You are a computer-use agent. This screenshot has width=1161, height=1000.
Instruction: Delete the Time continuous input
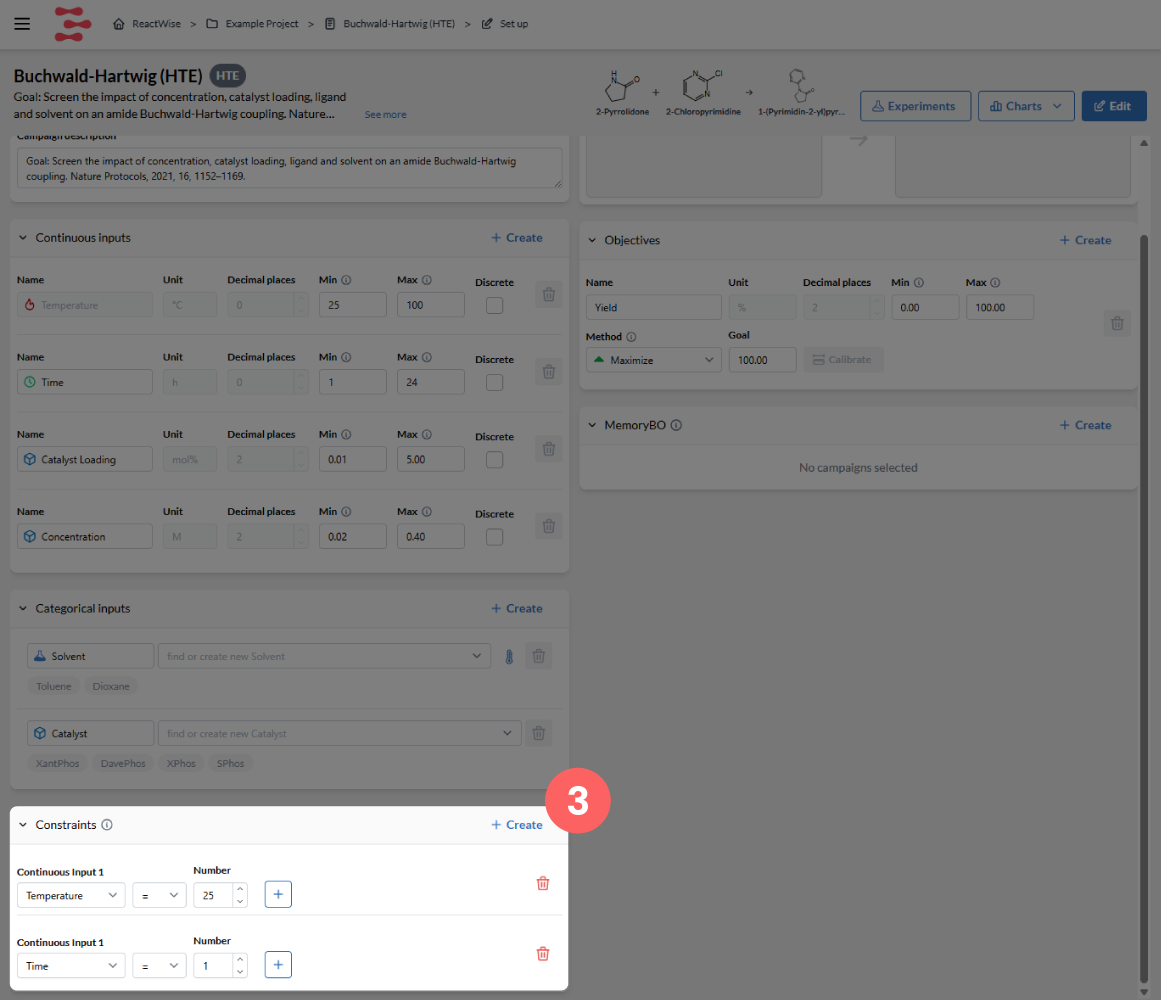[549, 372]
